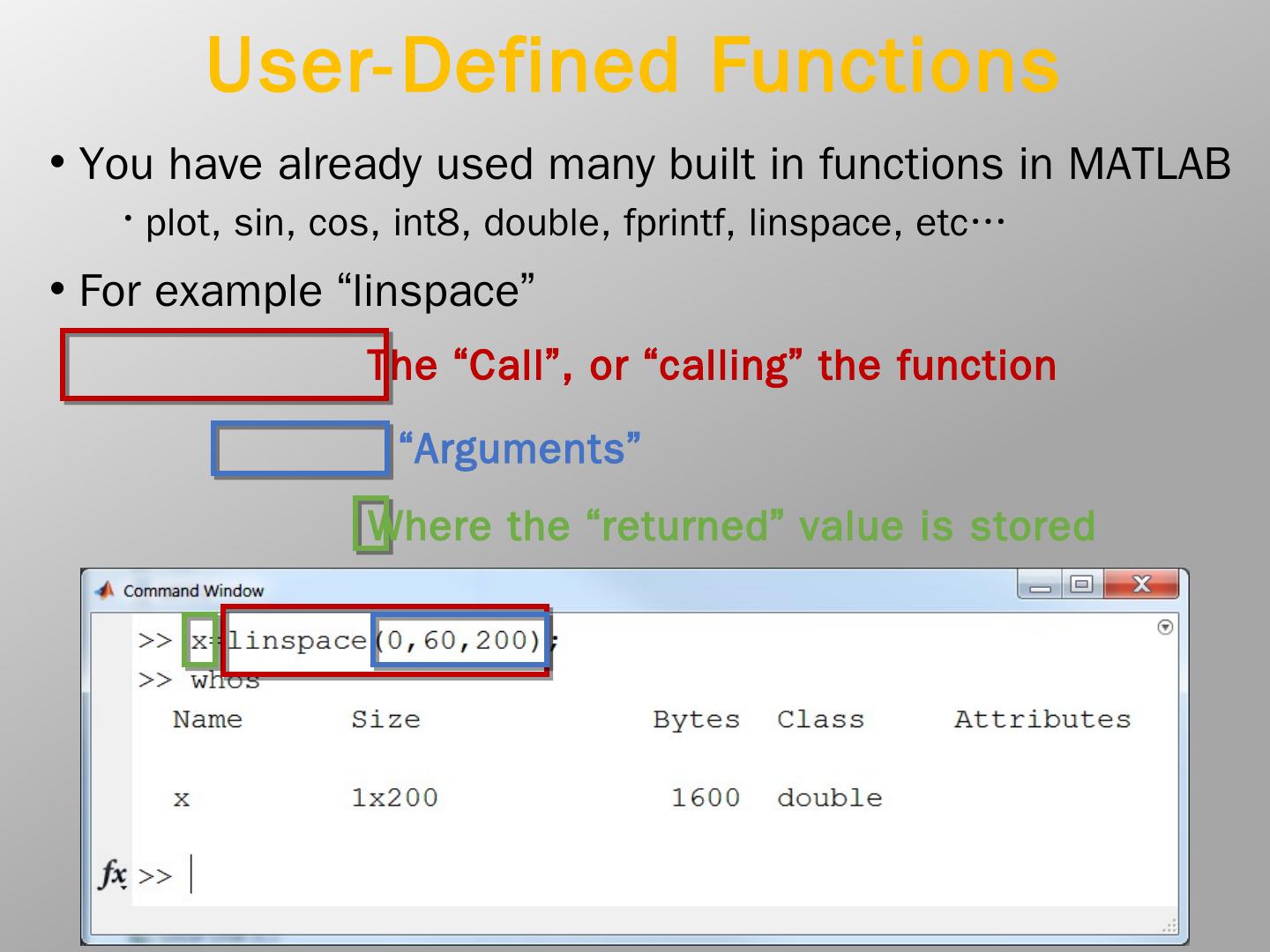Viewport: 1270px width, 952px height.
Task: Click the whos command line
Action: (225, 681)
